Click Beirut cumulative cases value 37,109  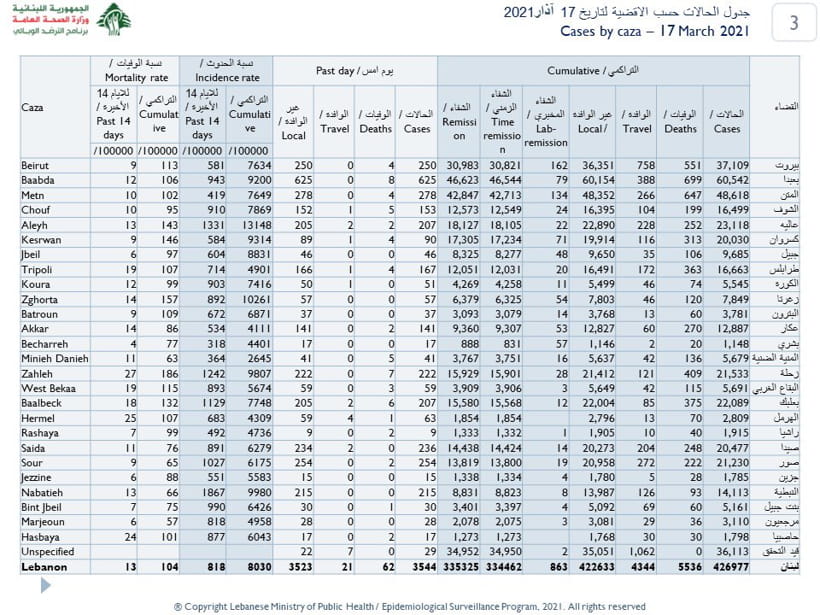pos(732,165)
